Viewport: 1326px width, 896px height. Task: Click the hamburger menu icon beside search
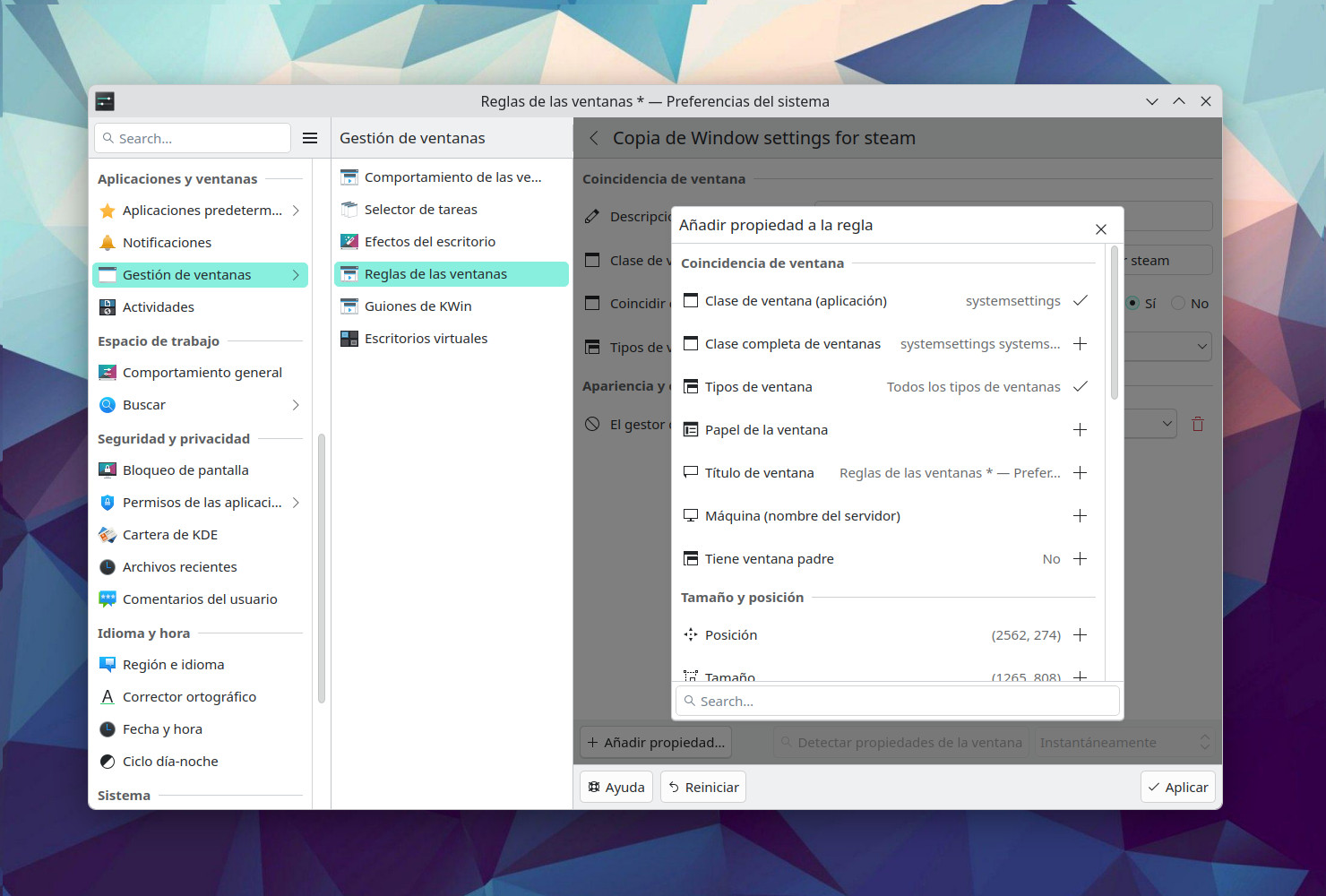point(310,138)
